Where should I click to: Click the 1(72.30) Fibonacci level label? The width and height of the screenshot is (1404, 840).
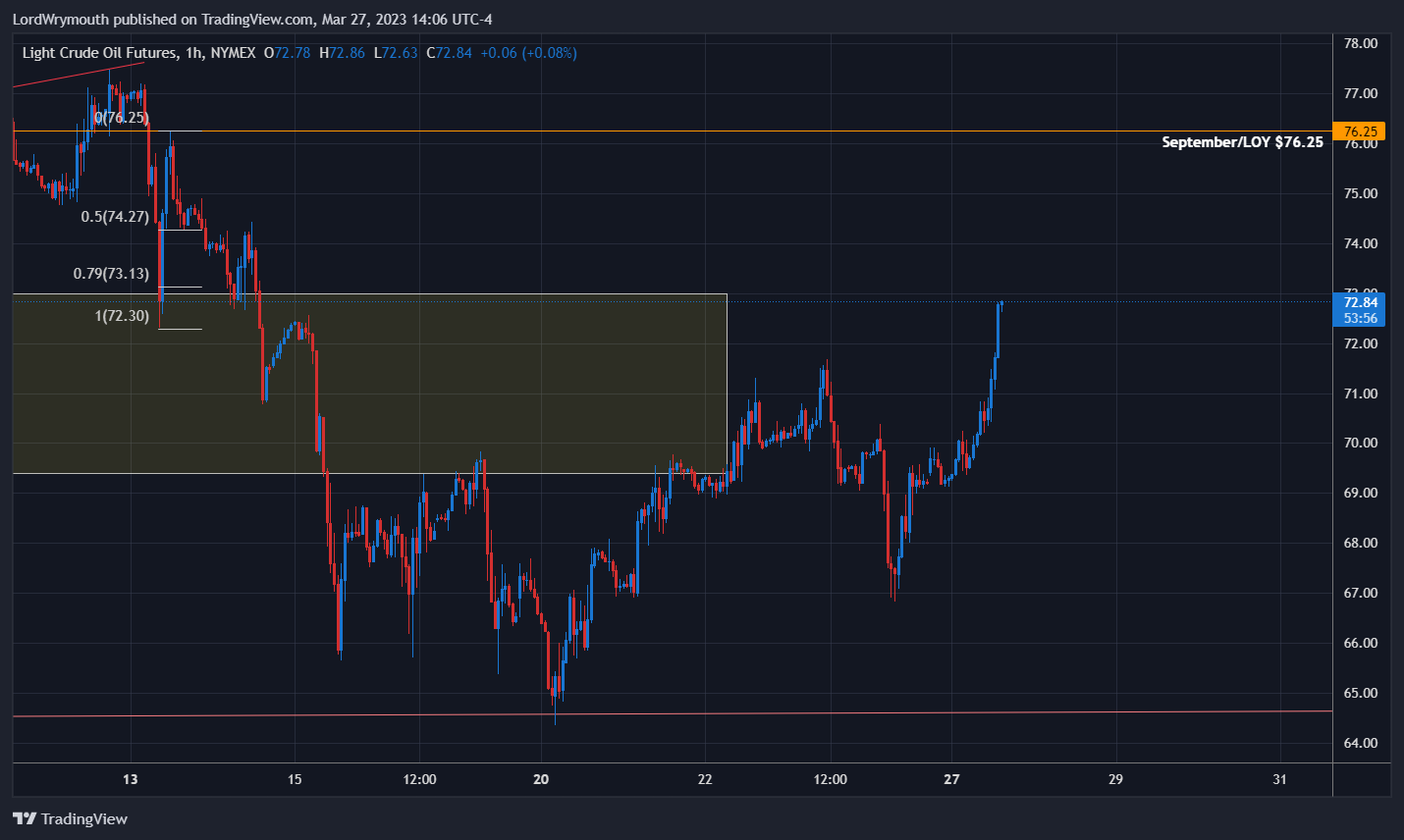point(122,316)
